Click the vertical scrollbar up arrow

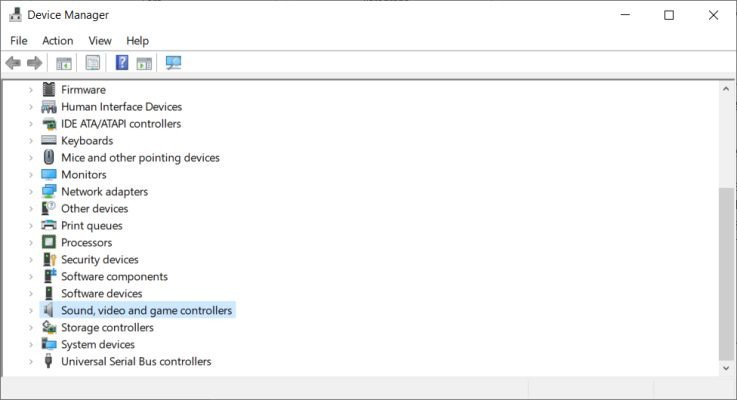(726, 90)
